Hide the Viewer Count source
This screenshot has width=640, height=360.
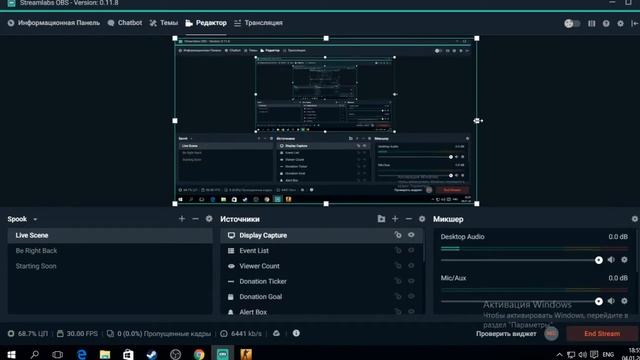click(x=411, y=265)
